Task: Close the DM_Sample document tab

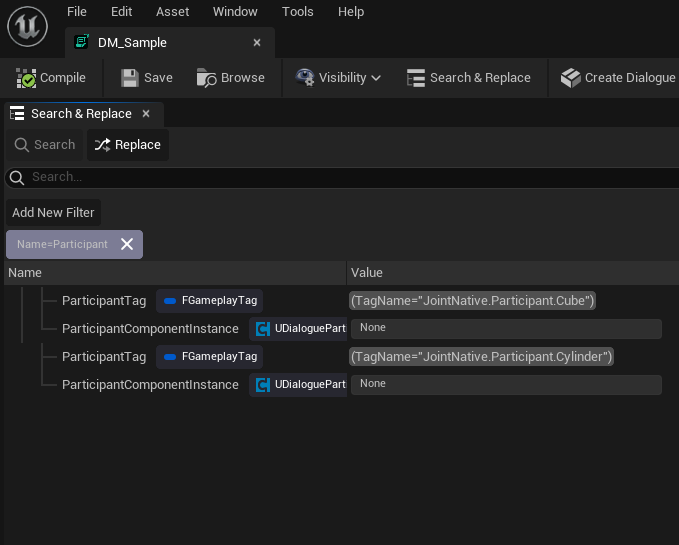Action: coord(257,43)
